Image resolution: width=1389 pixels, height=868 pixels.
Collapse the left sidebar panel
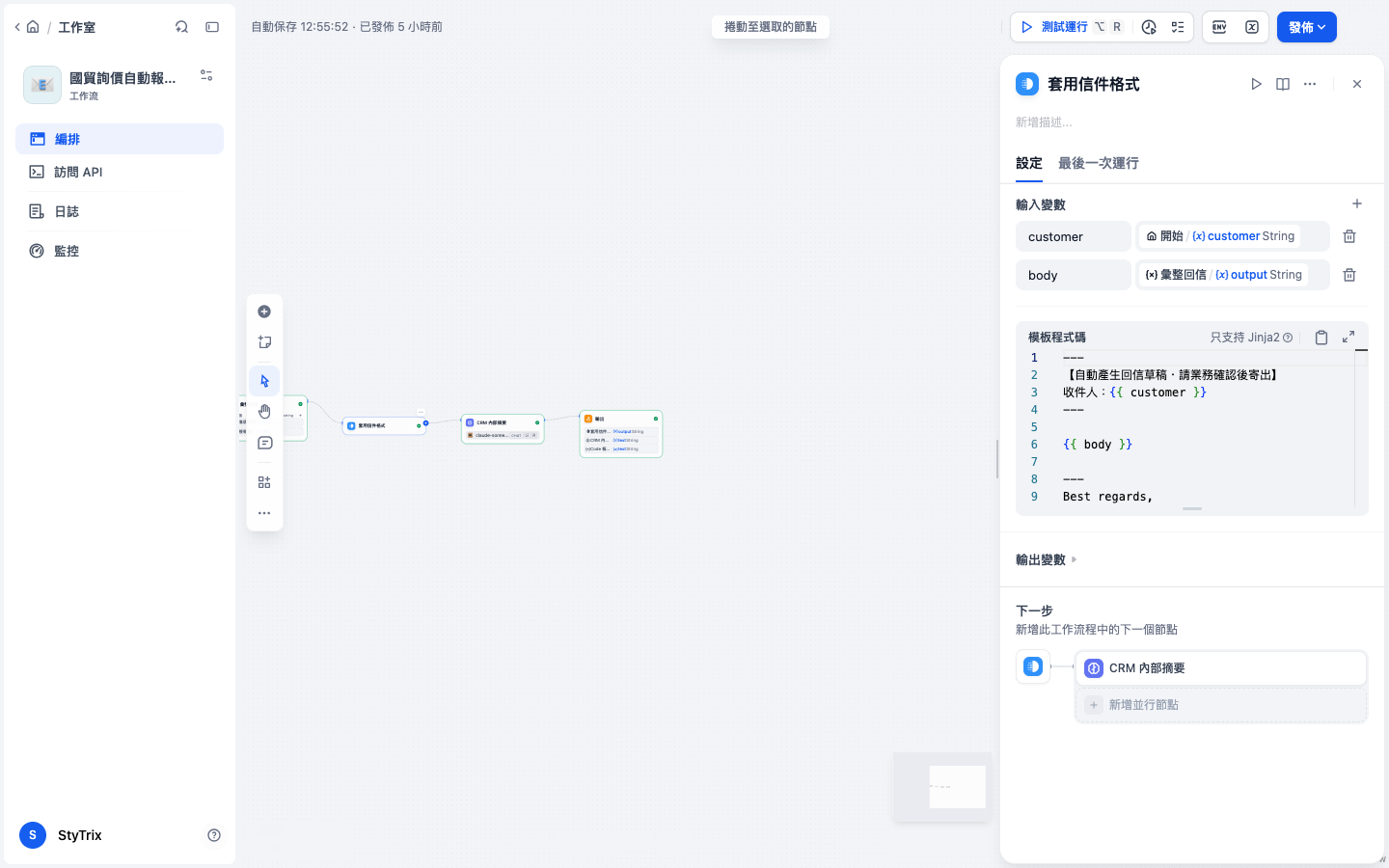coord(212,27)
